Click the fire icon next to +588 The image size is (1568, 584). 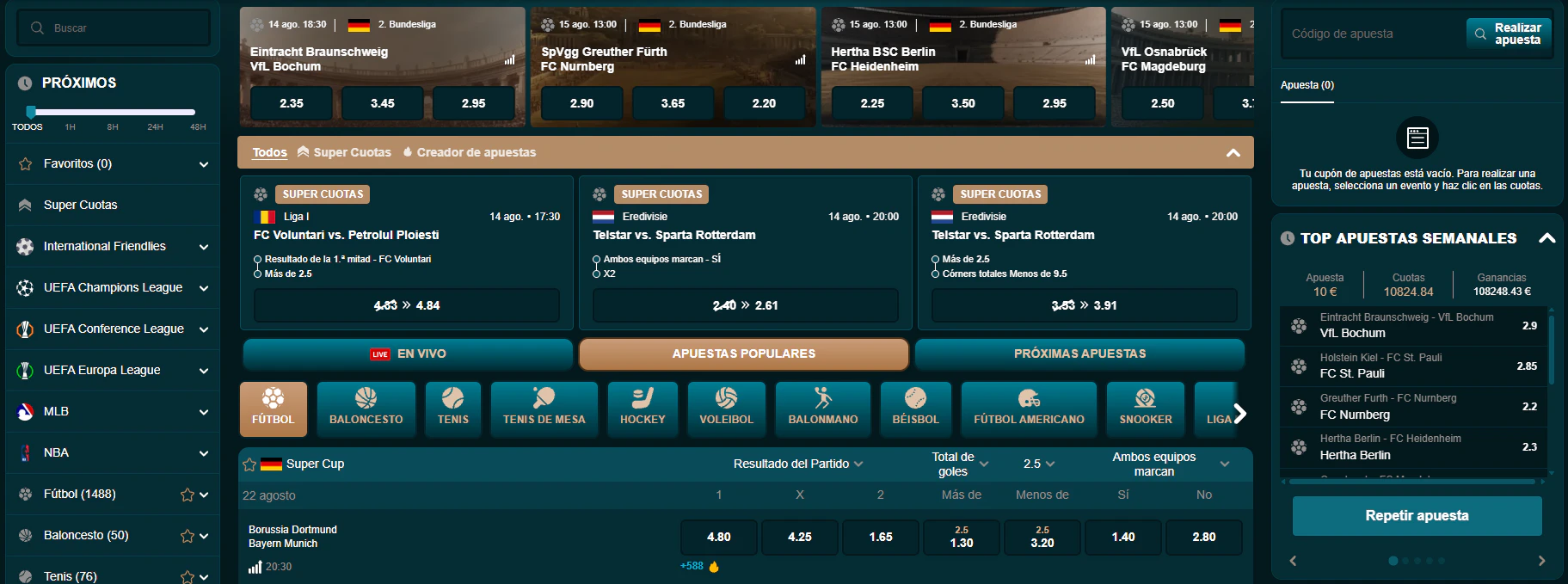point(714,566)
